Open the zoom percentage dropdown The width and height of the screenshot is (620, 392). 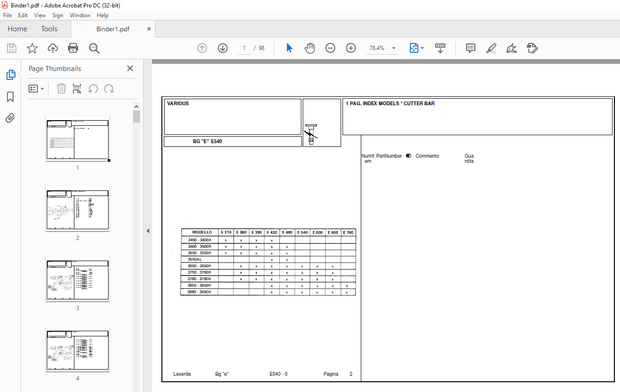394,48
